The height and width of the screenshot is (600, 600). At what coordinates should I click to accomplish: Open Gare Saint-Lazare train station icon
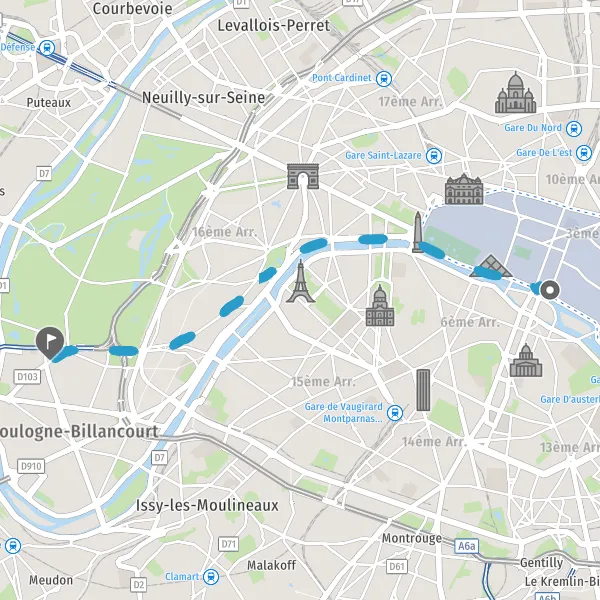[434, 156]
